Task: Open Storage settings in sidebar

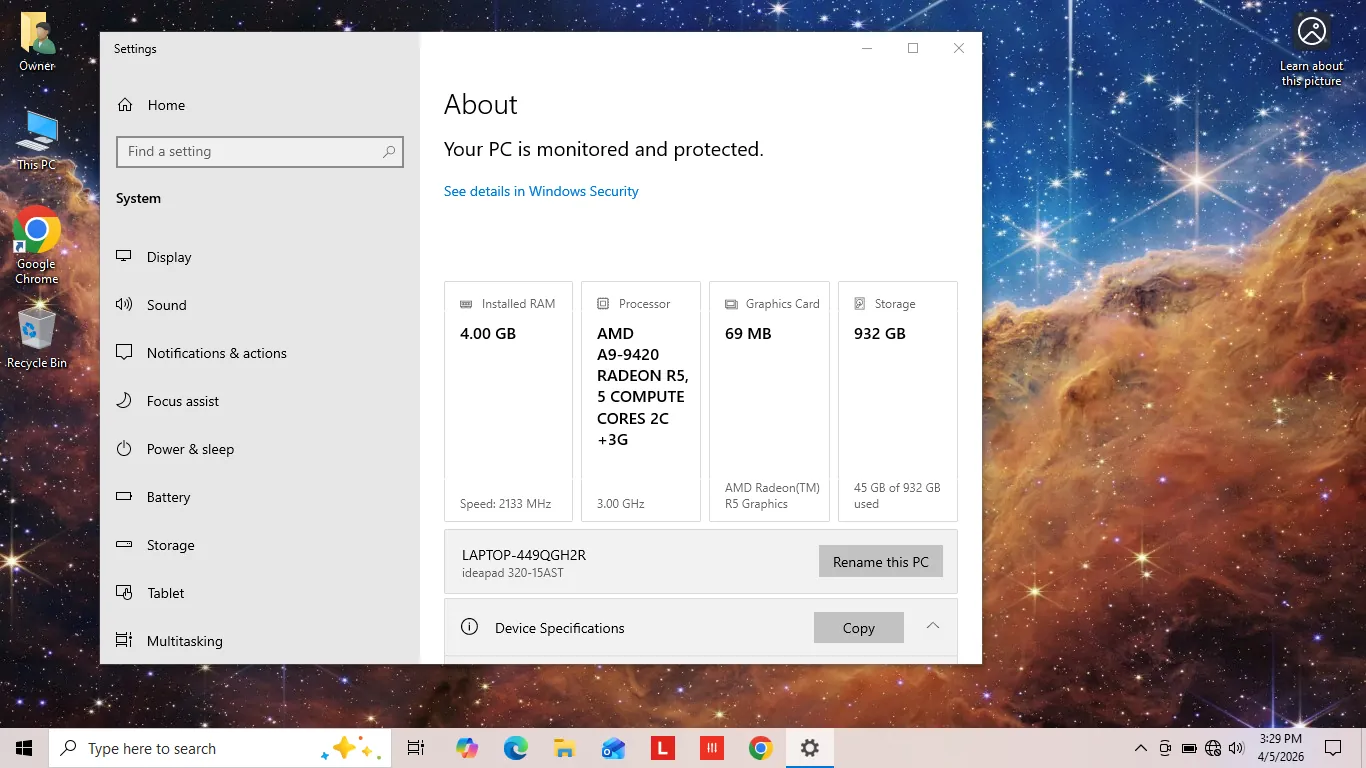Action: (x=170, y=545)
